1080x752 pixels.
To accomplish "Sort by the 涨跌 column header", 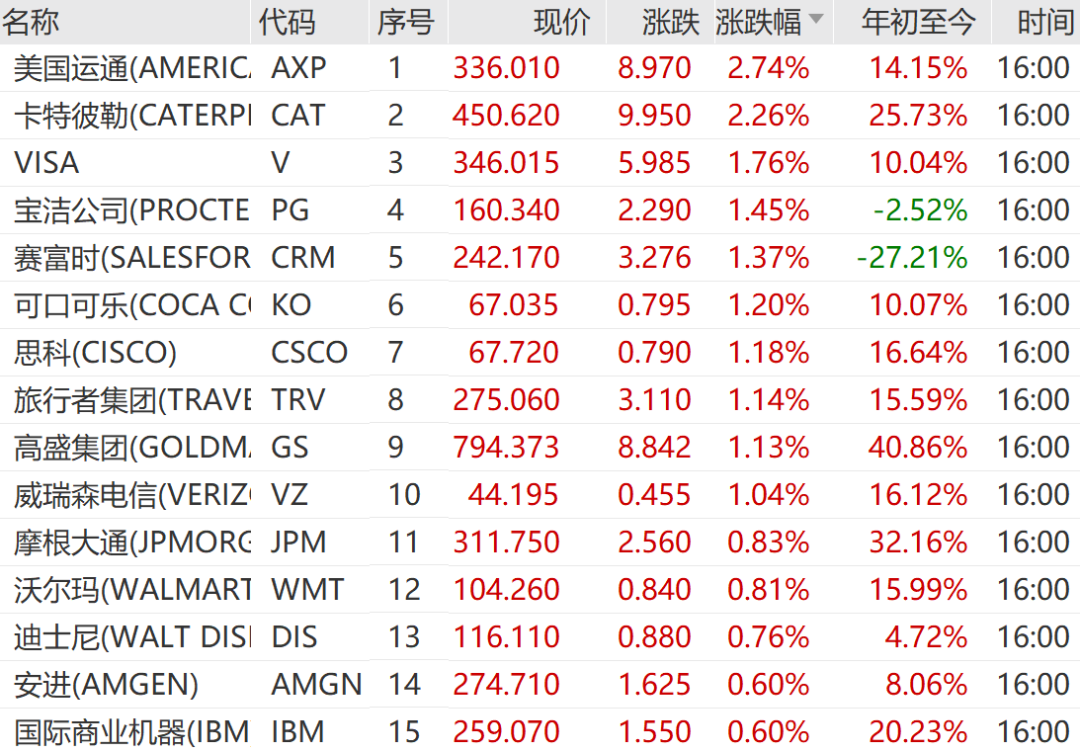I will pyautogui.click(x=671, y=22).
